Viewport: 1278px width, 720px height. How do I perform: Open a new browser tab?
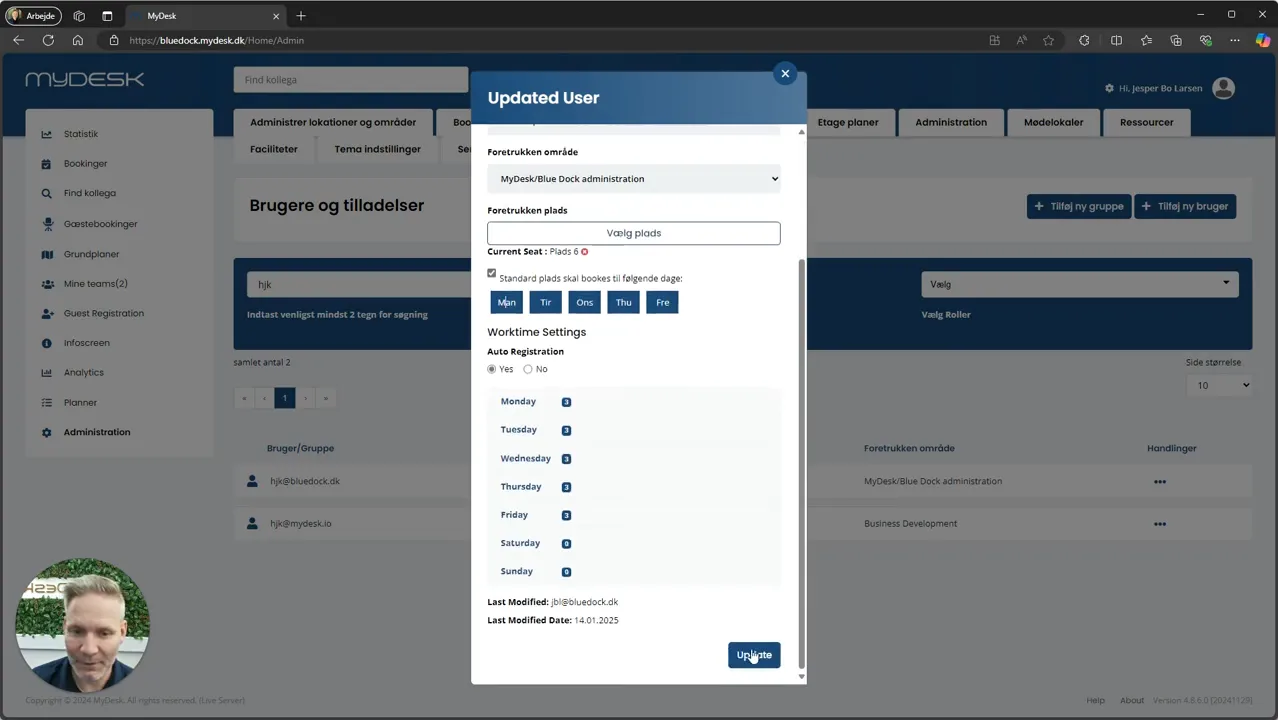point(301,15)
